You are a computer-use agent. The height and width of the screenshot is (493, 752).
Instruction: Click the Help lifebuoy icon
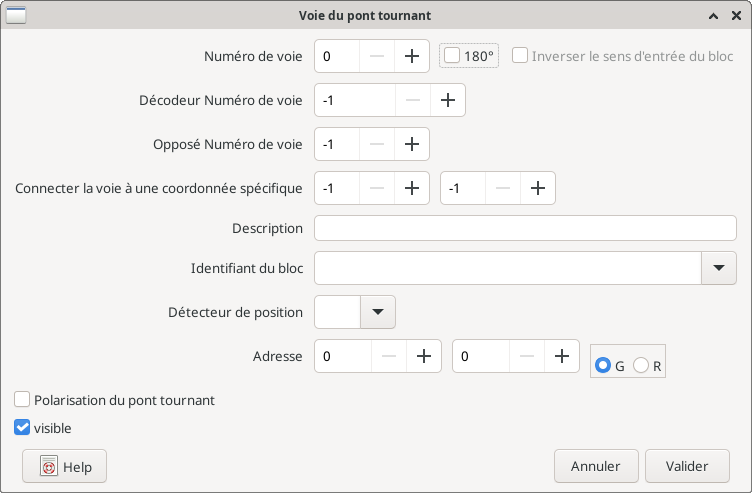[48, 467]
